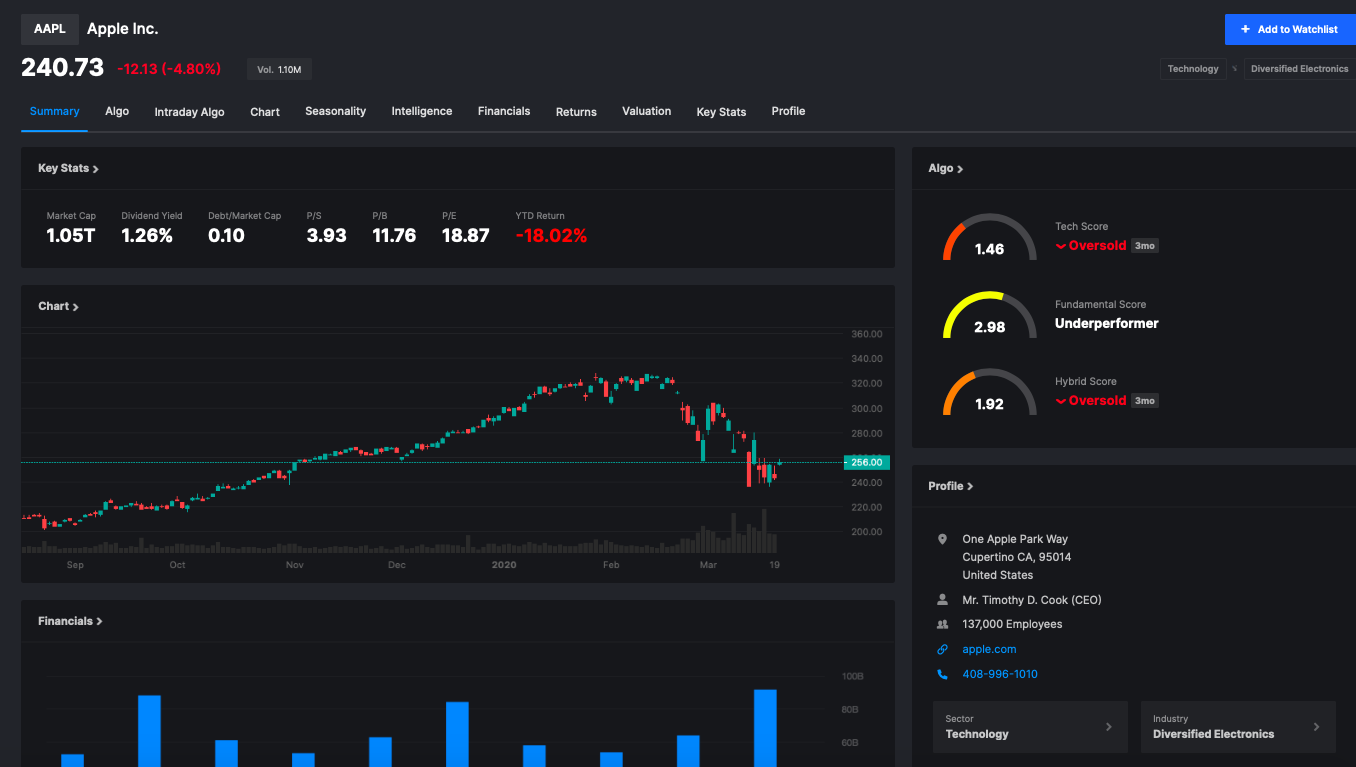Click the Tech Score Oversold down arrow
This screenshot has width=1356, height=767.
(x=1061, y=246)
